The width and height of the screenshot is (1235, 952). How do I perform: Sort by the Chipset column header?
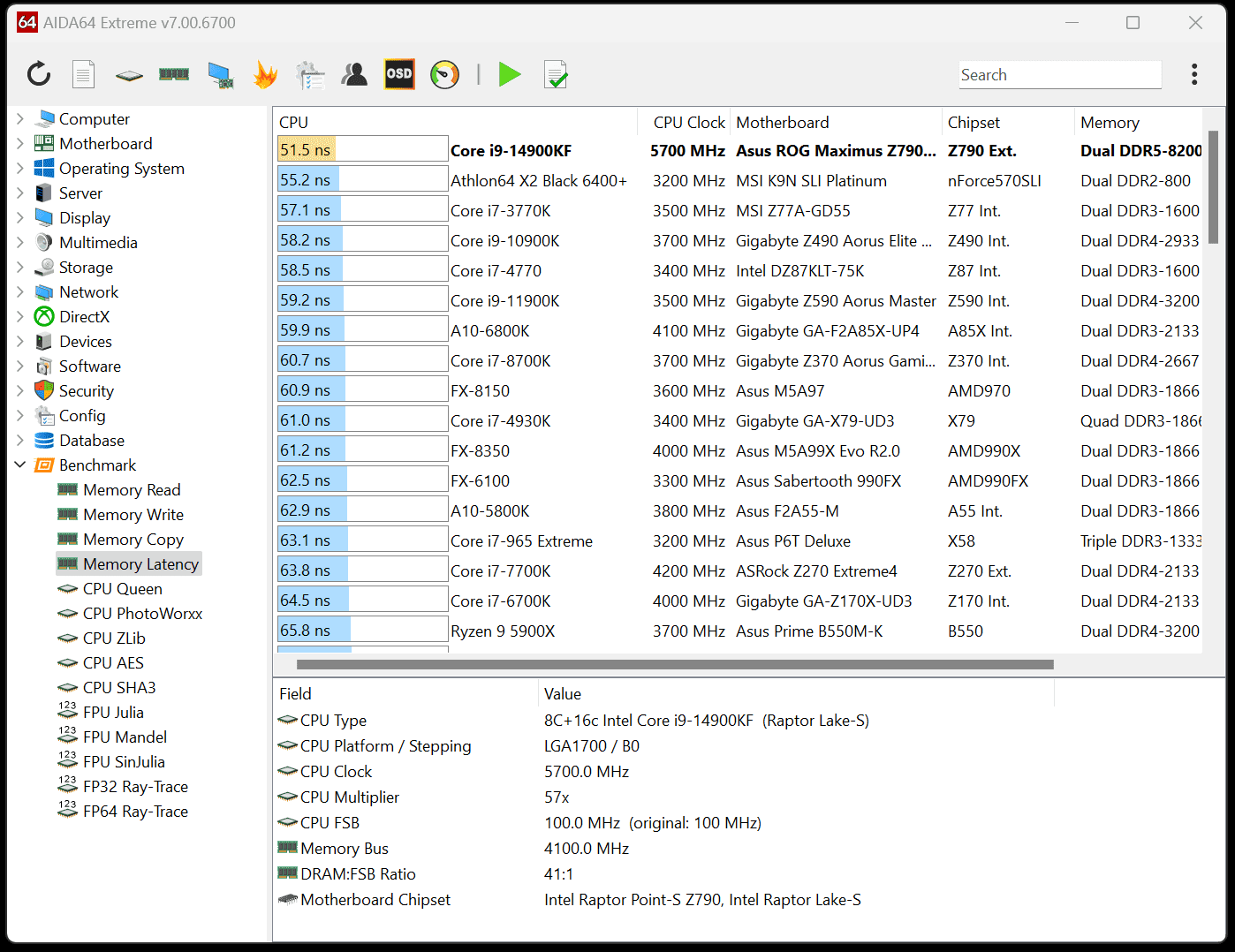1009,122
